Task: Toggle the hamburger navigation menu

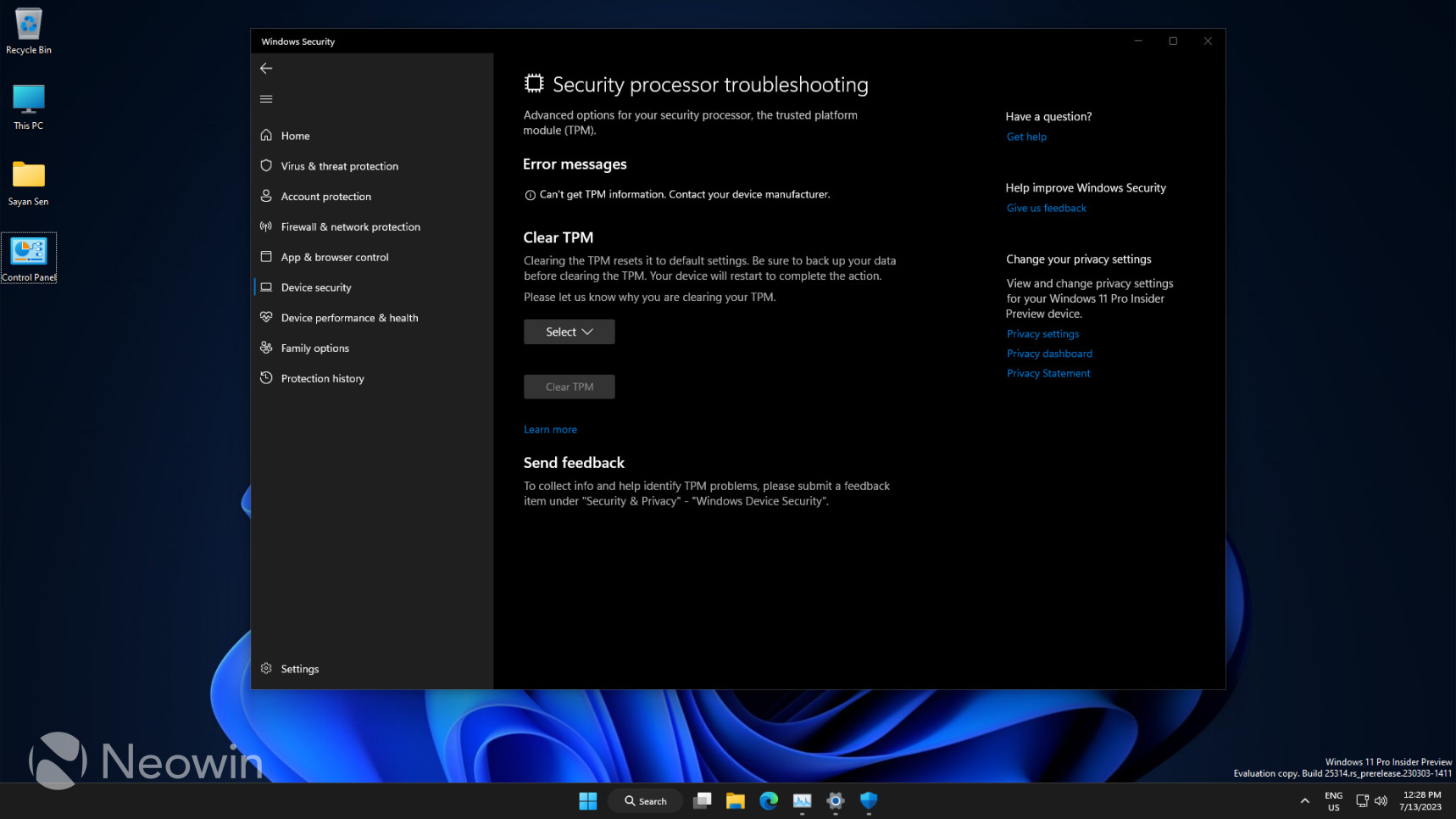Action: pyautogui.click(x=266, y=99)
